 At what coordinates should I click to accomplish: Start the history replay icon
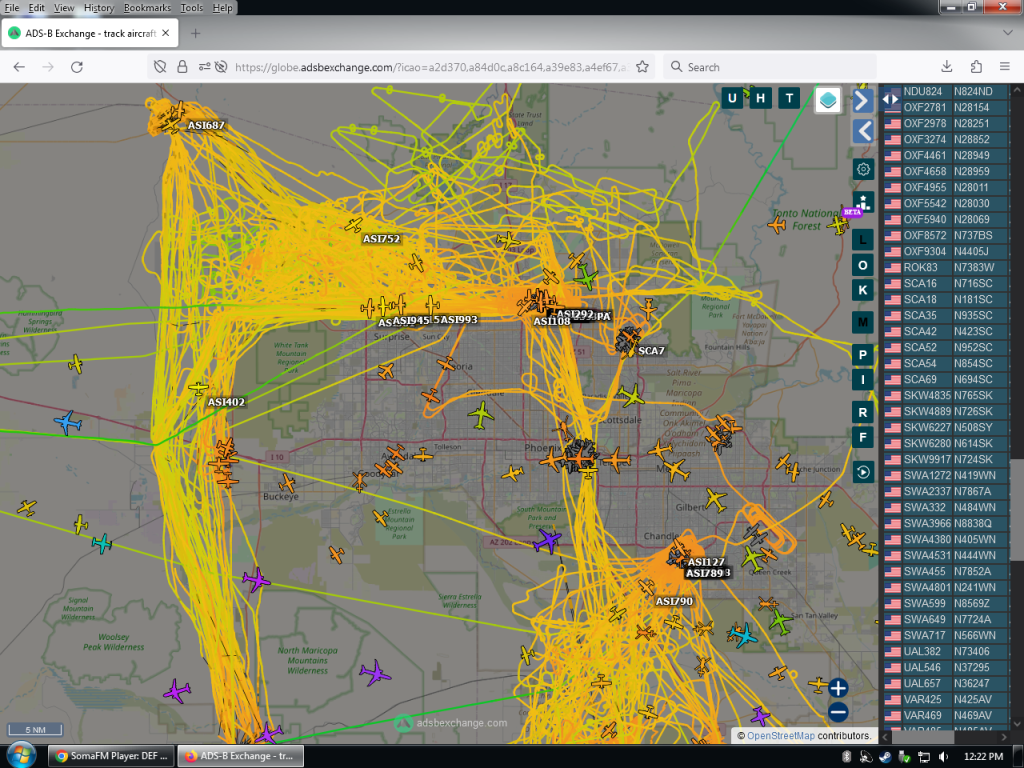[x=863, y=472]
